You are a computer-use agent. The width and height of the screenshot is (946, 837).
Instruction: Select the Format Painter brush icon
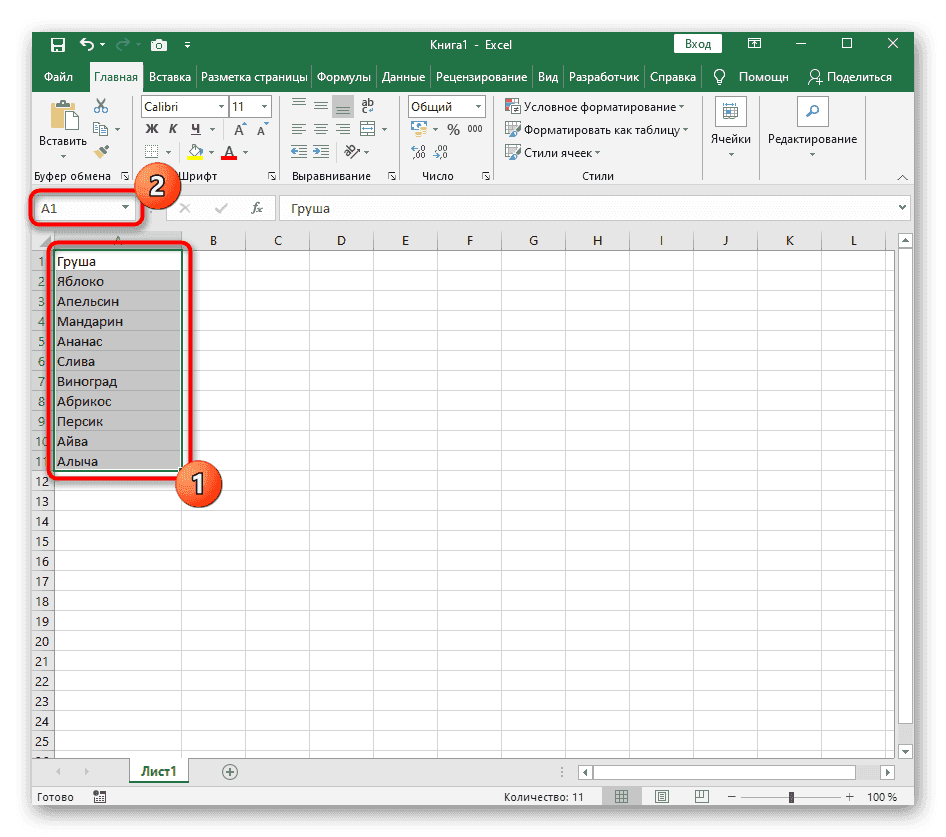[101, 151]
